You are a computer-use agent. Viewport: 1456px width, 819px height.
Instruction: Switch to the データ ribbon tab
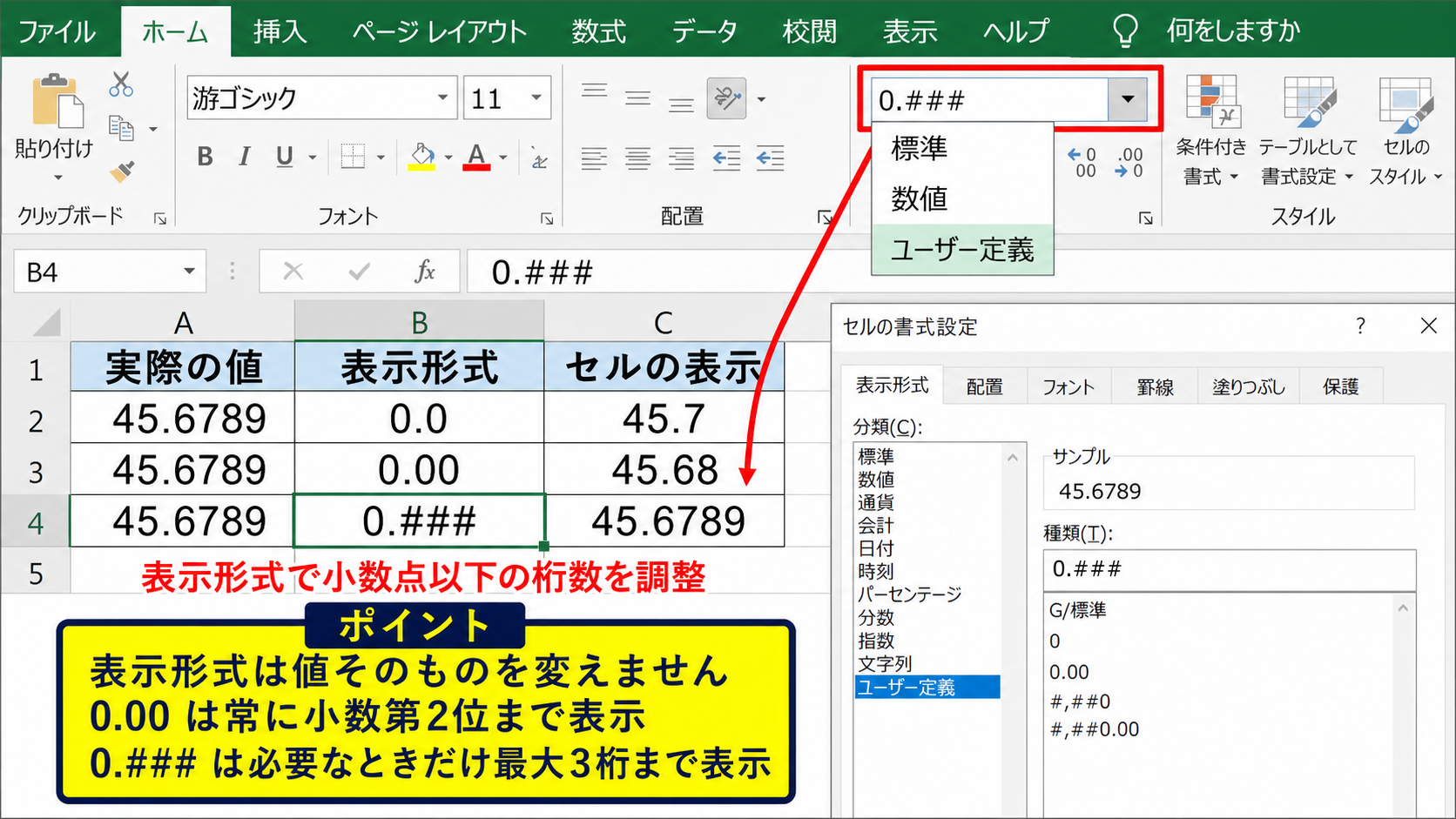point(704,32)
